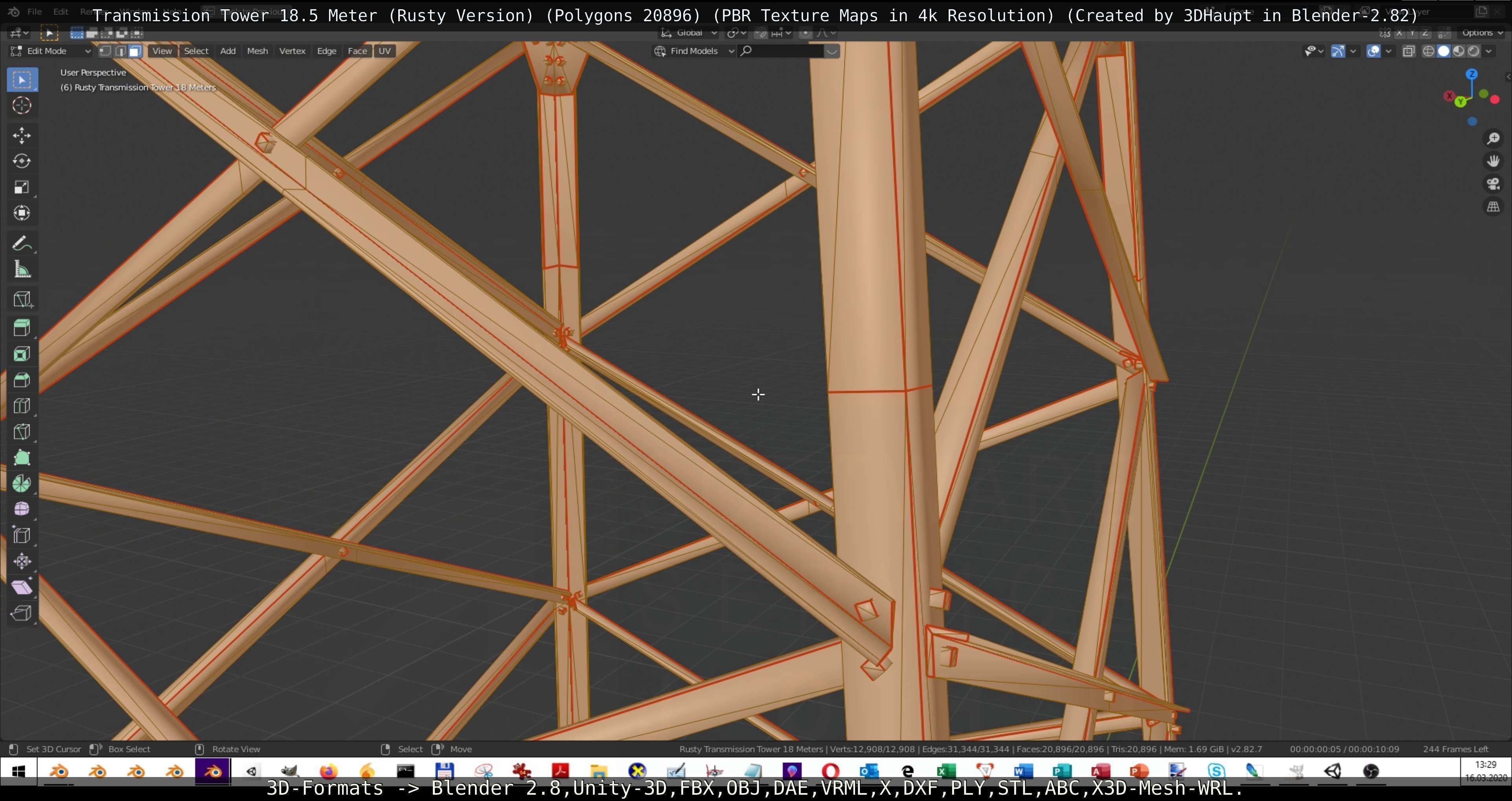The height and width of the screenshot is (801, 1512).
Task: Select the Transform tool
Action: (x=22, y=213)
